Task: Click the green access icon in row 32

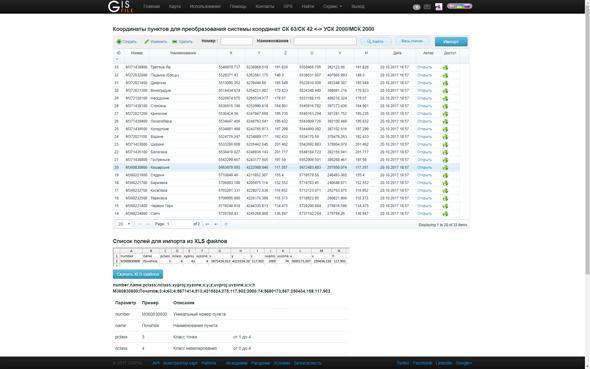Action: pos(445,75)
